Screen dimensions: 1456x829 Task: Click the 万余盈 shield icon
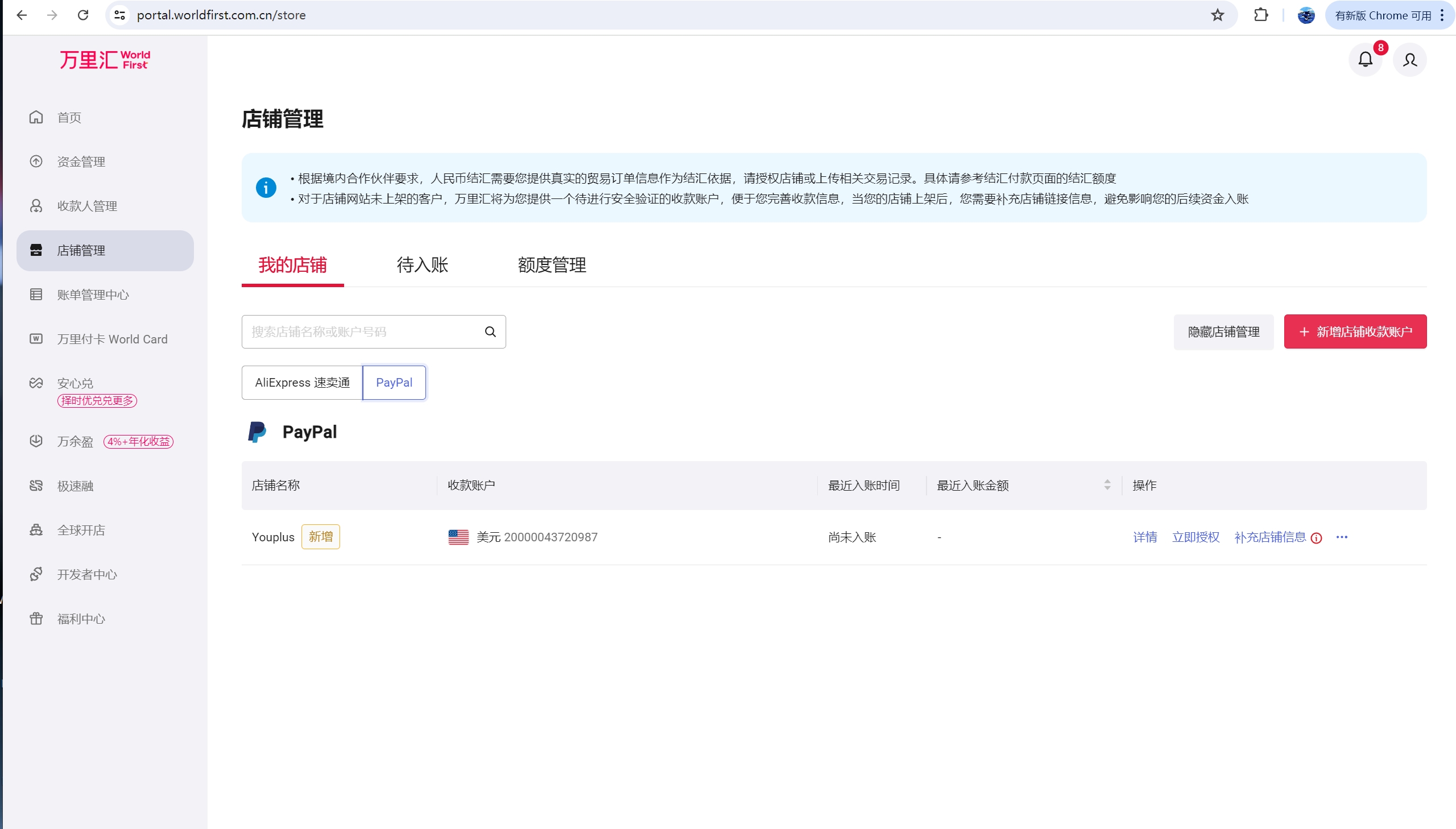click(36, 441)
